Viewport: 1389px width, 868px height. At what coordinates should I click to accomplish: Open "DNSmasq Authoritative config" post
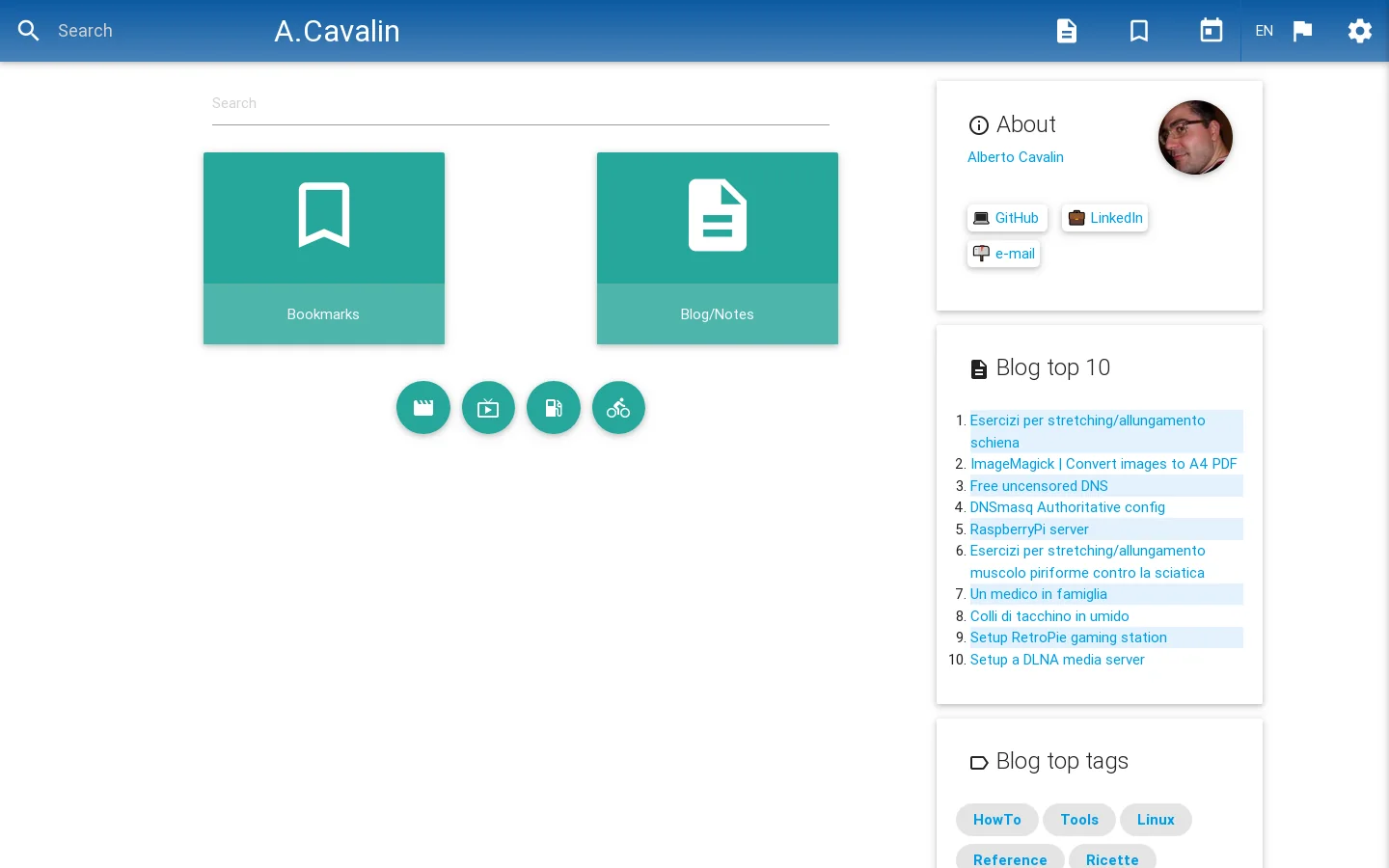pos(1068,507)
